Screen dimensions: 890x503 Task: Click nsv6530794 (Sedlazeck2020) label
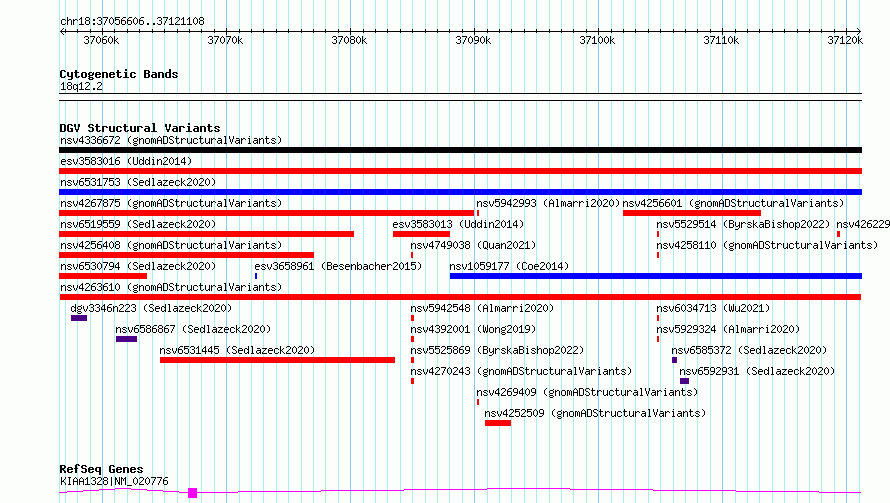(x=138, y=266)
